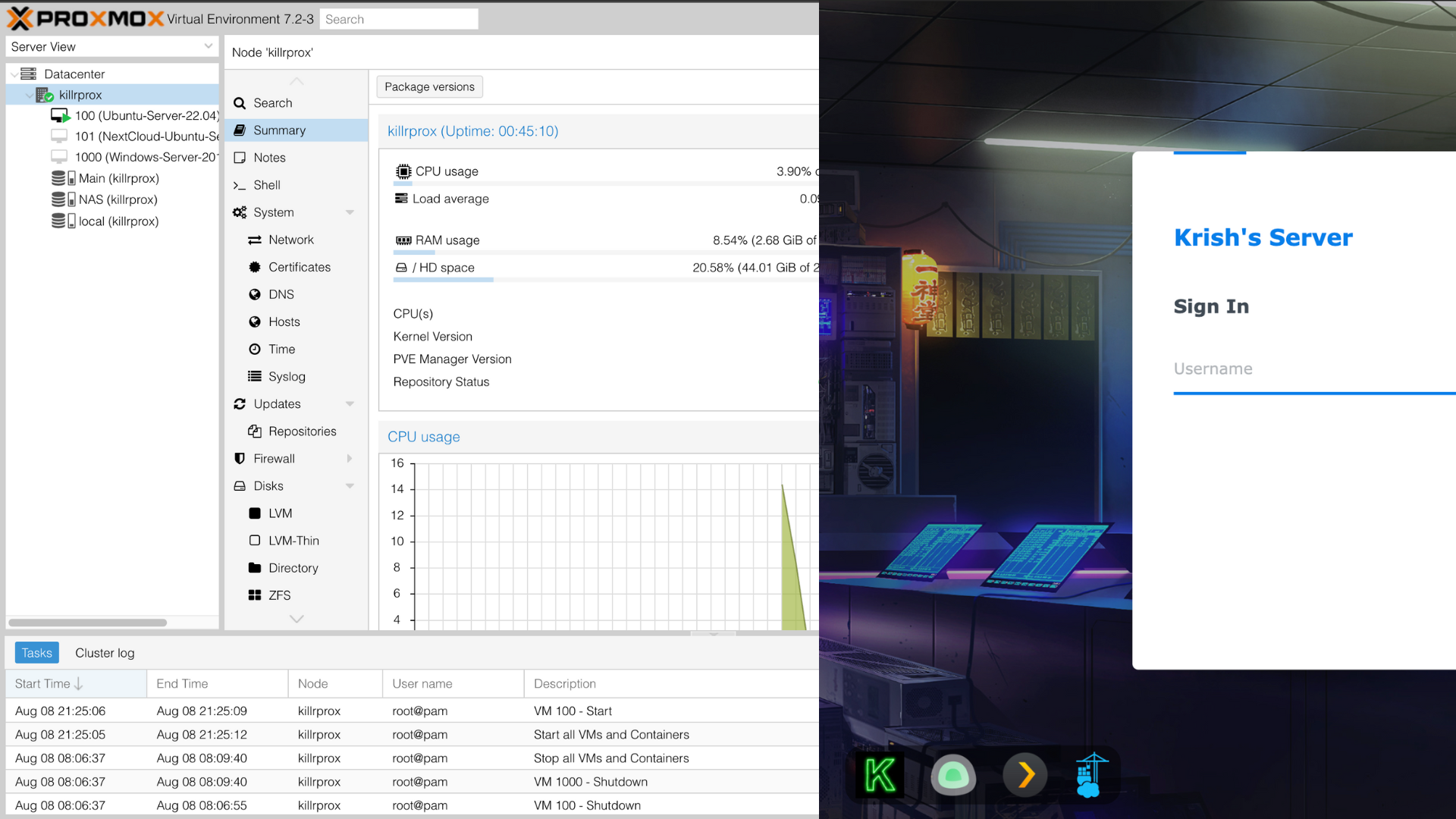The image size is (1456, 819).
Task: Click the HD space usage progress bar
Action: pyautogui.click(x=606, y=280)
